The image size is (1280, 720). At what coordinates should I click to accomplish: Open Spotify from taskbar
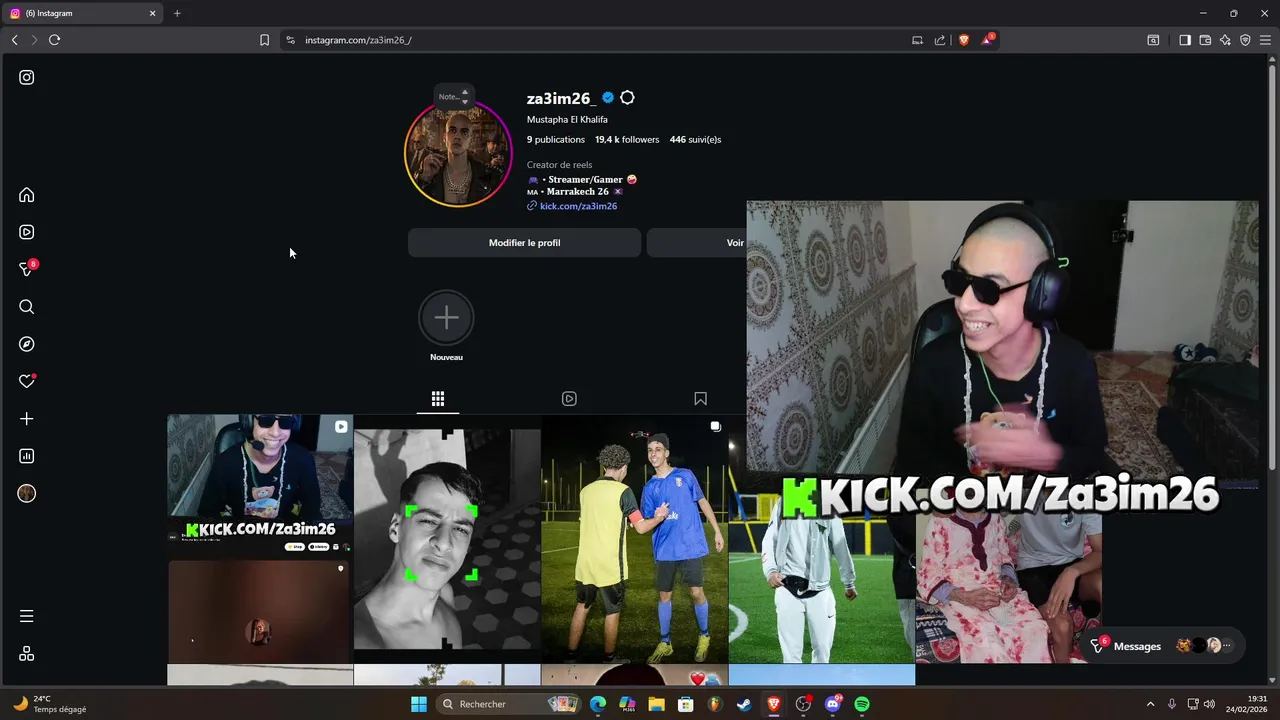tap(862, 704)
